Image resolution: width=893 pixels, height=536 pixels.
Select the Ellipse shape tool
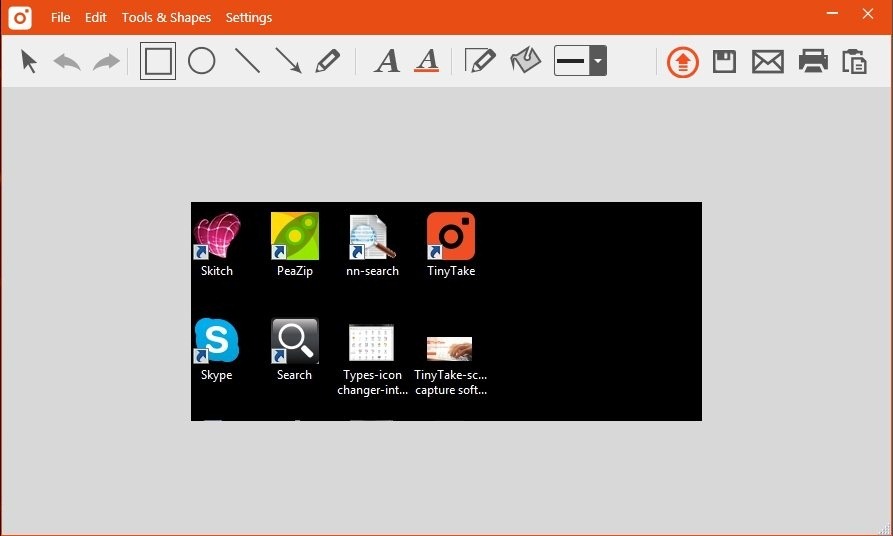pos(202,61)
